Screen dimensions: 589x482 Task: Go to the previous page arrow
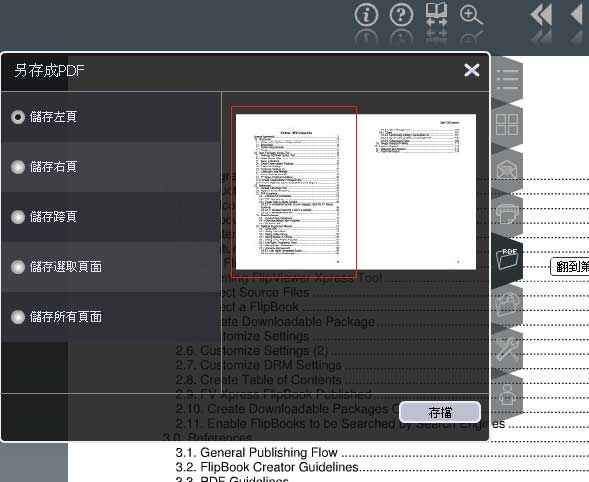[x=577, y=15]
